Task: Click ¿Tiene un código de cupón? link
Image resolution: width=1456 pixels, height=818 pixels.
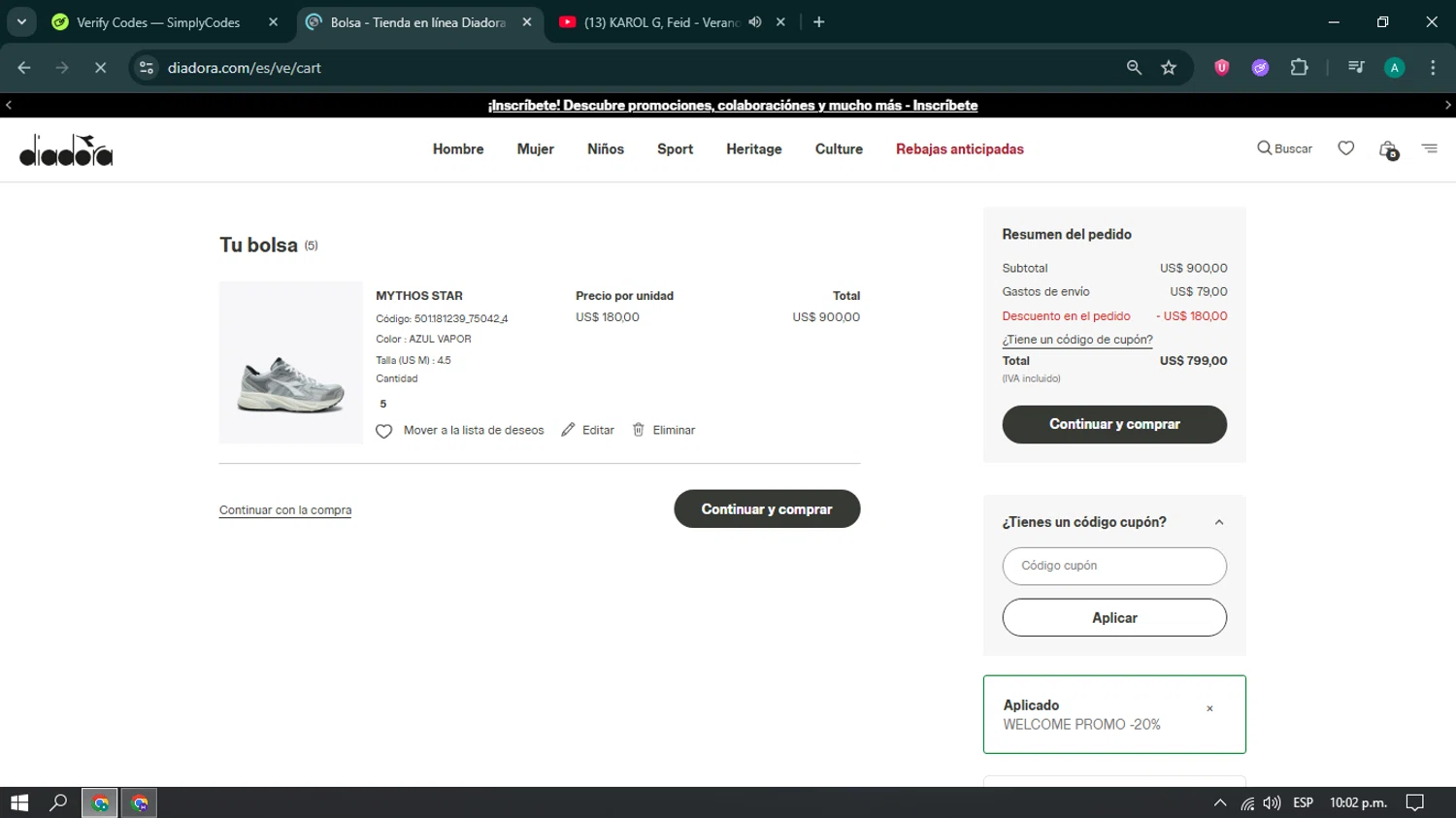Action: click(x=1077, y=340)
